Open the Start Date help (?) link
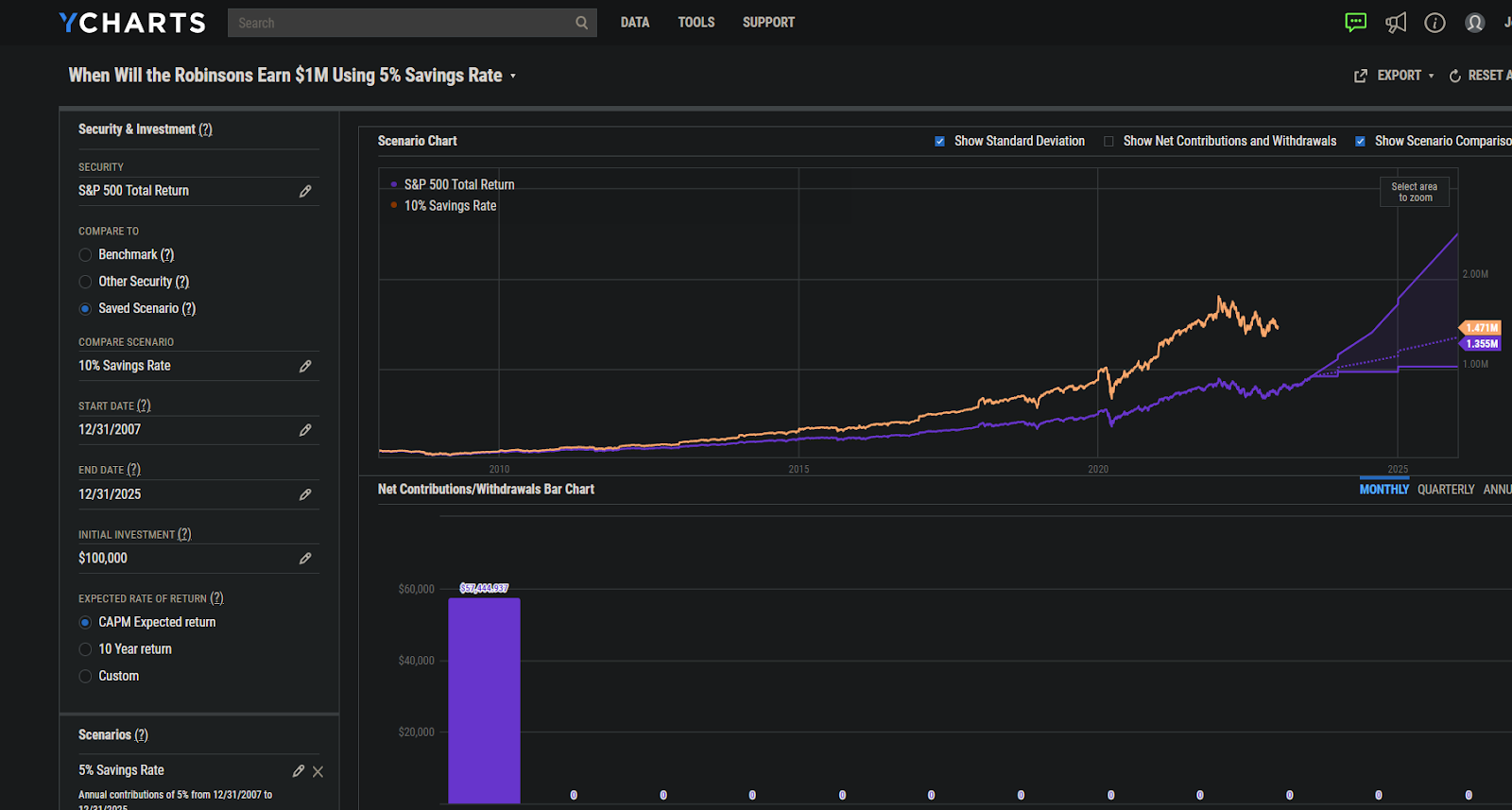1512x810 pixels. click(x=144, y=405)
